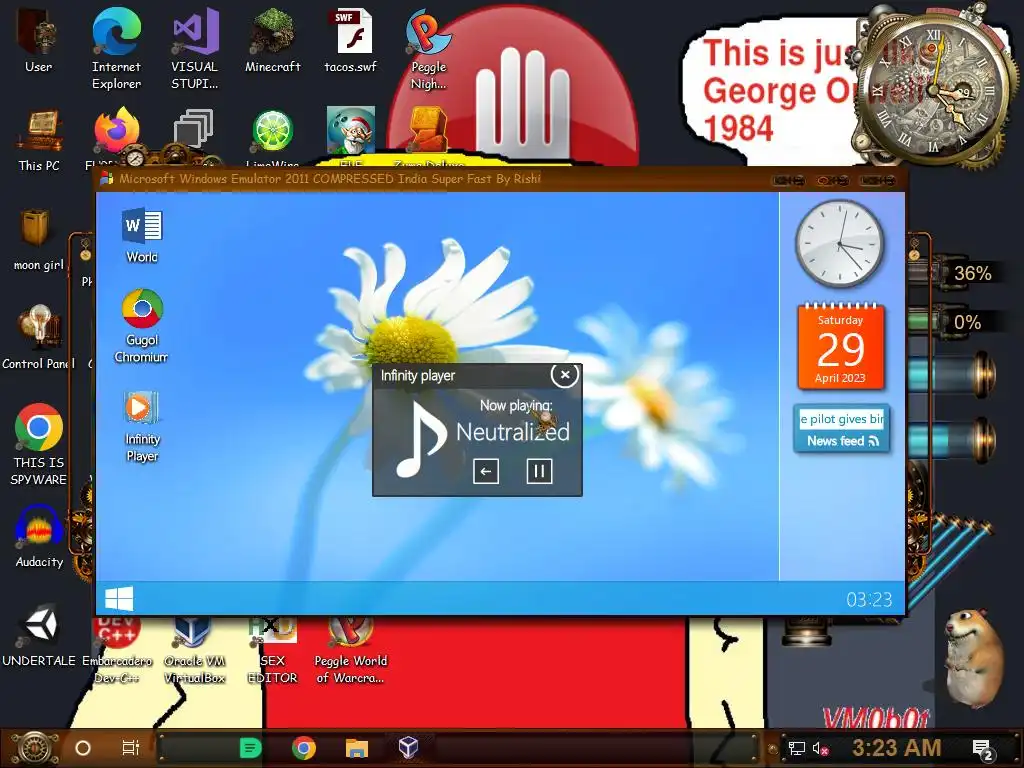This screenshot has height=768, width=1024.
Task: Close the Infinity player popup
Action: [565, 375]
